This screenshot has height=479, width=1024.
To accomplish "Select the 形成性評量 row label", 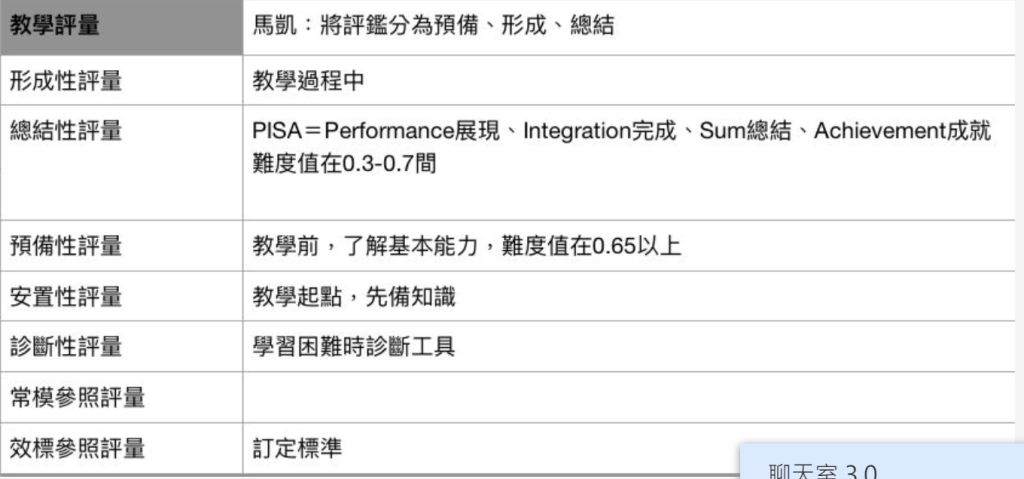I will coord(66,81).
